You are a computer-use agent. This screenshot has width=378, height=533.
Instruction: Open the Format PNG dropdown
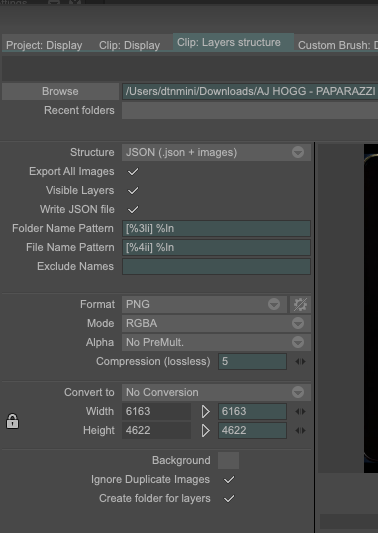click(204, 304)
